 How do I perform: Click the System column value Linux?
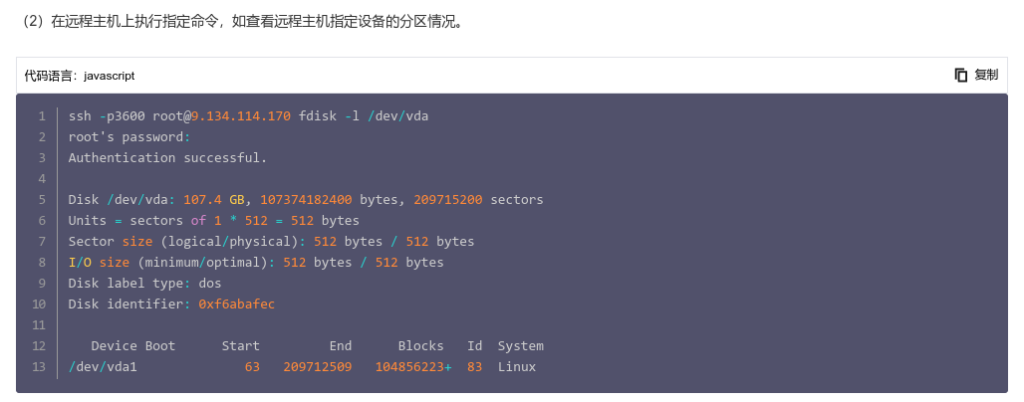517,367
